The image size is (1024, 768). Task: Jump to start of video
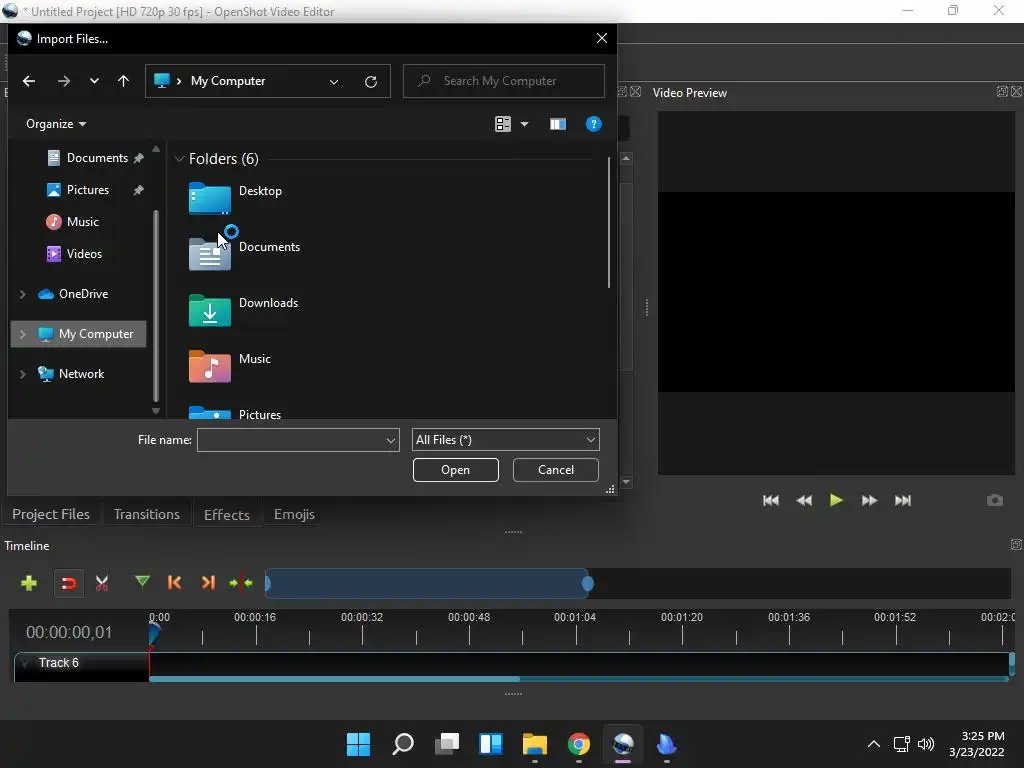pyautogui.click(x=771, y=500)
